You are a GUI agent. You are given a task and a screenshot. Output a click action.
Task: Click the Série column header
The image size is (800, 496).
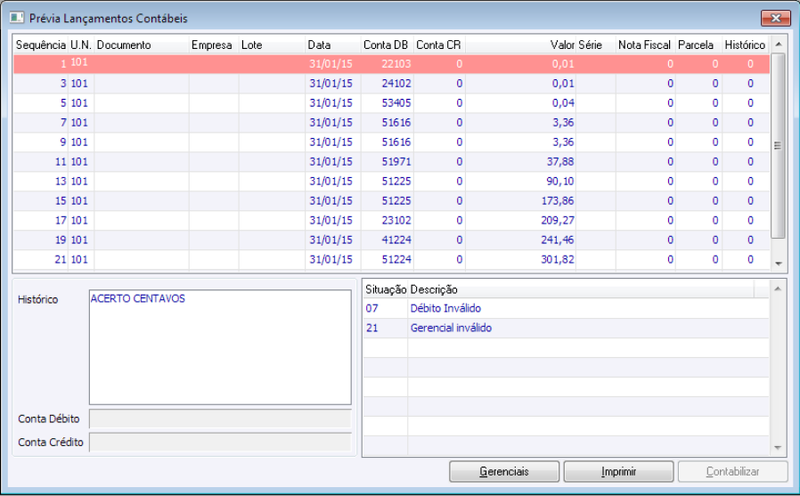click(x=596, y=45)
